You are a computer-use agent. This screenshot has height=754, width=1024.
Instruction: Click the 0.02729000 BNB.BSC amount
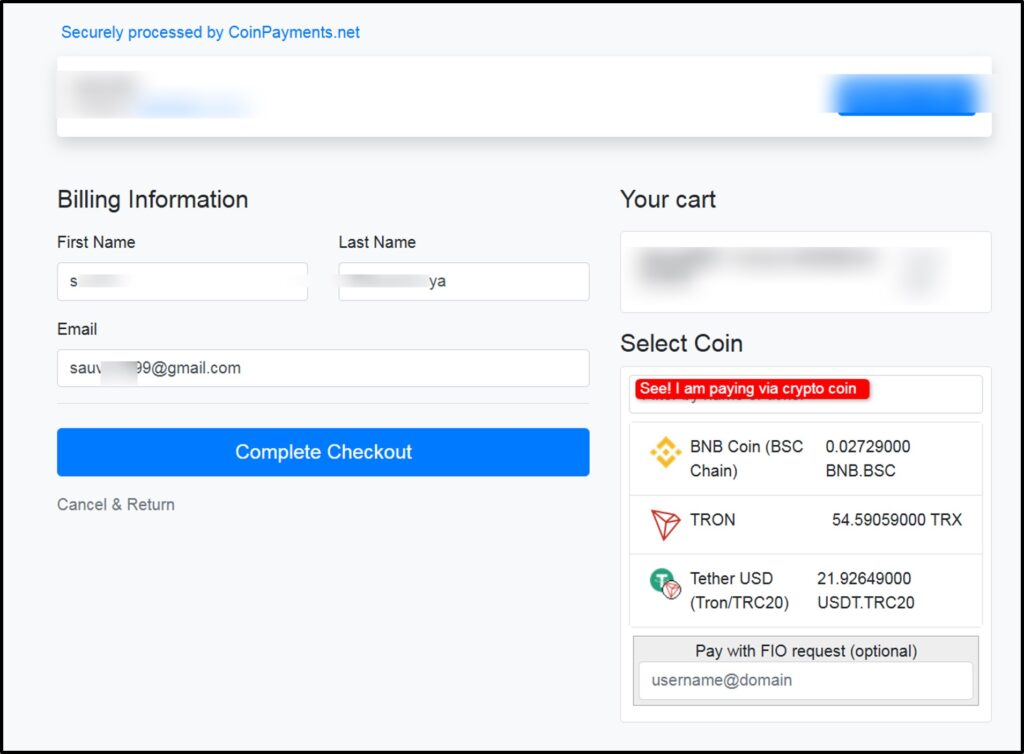tap(867, 458)
